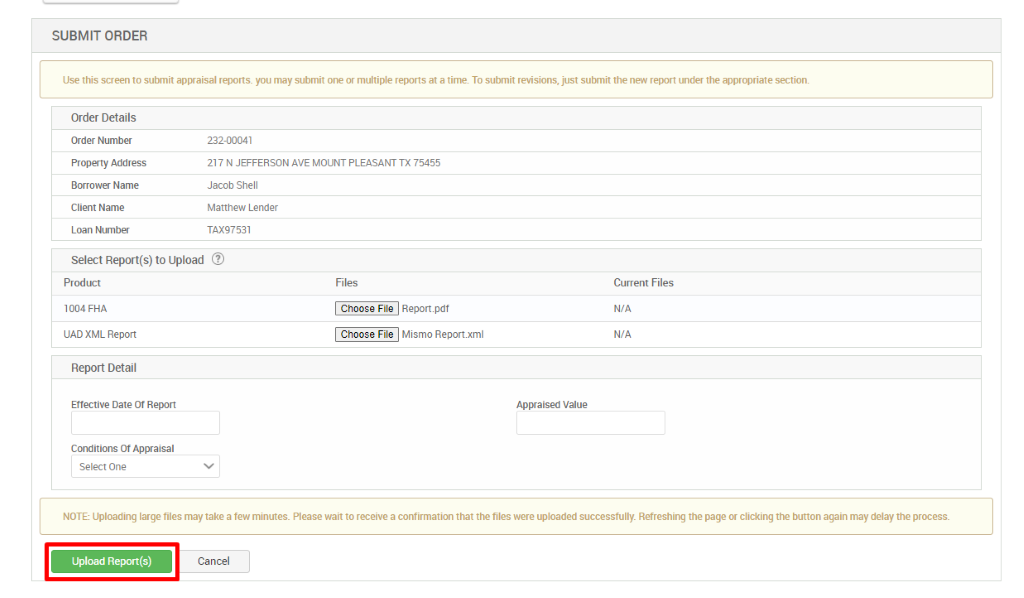Click the 1004 FHA product label
The height and width of the screenshot is (598, 1024).
coord(85,308)
